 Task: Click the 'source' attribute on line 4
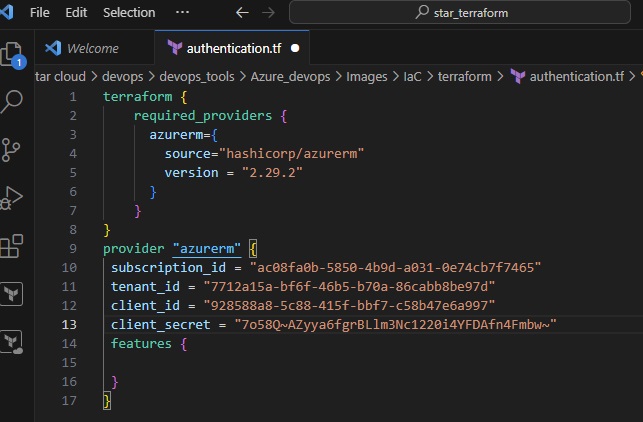point(188,153)
